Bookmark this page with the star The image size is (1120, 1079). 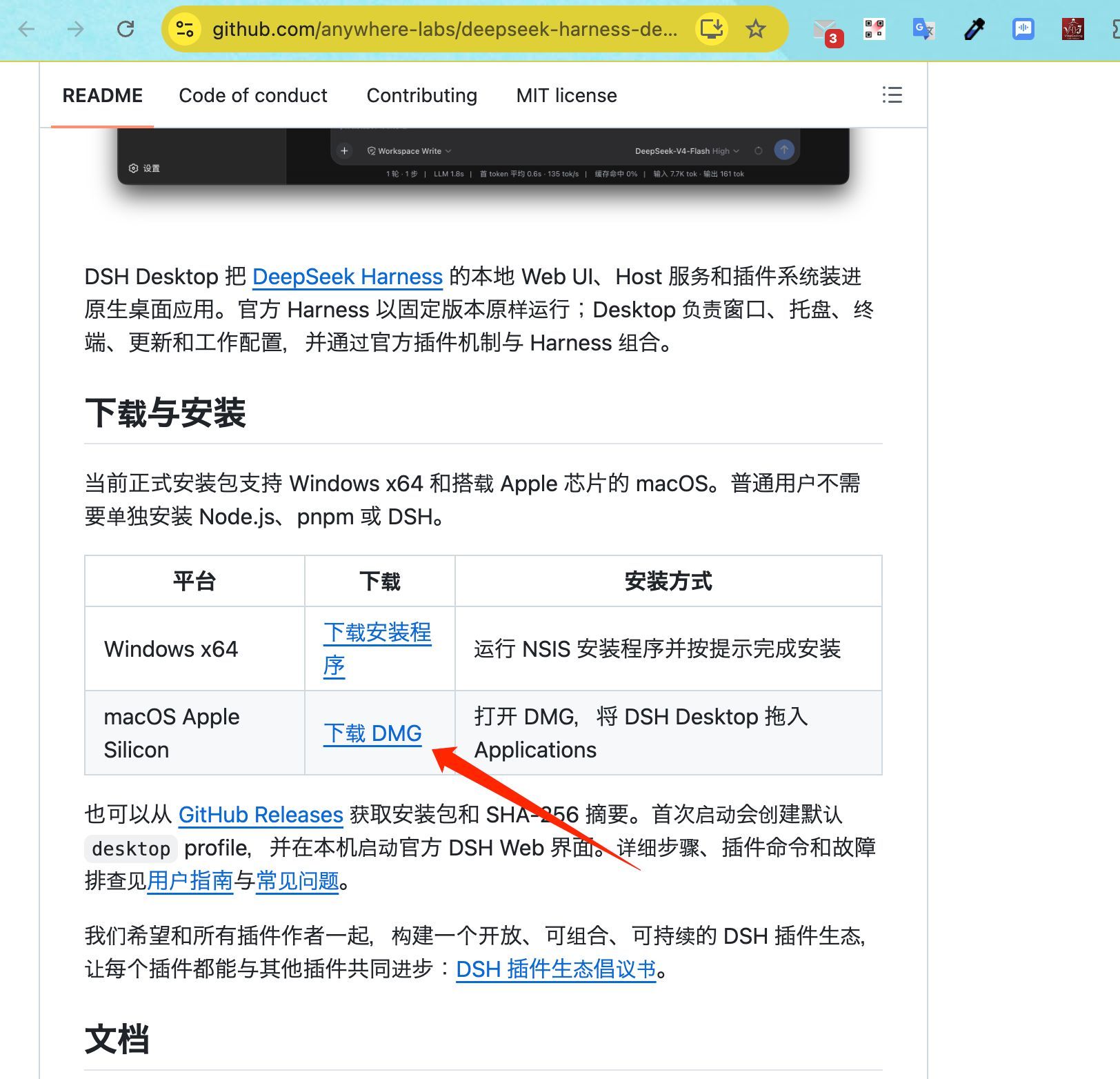coord(756,29)
